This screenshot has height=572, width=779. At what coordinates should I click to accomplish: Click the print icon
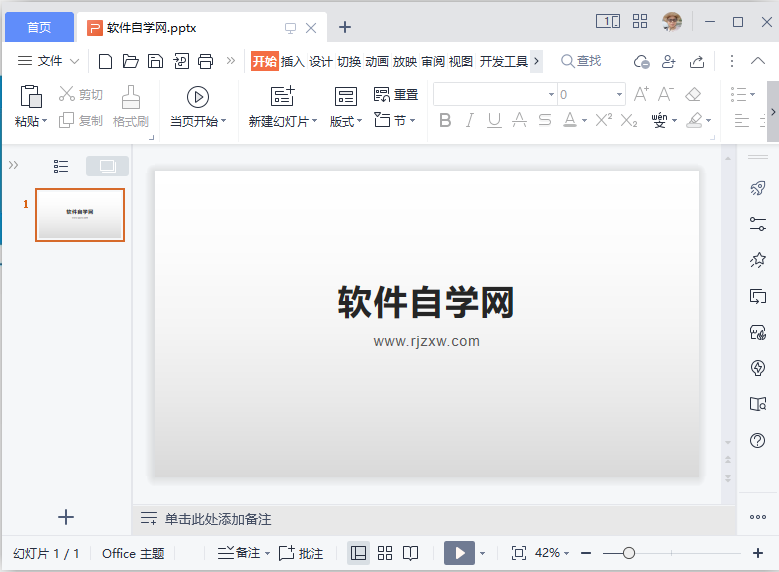[x=205, y=61]
